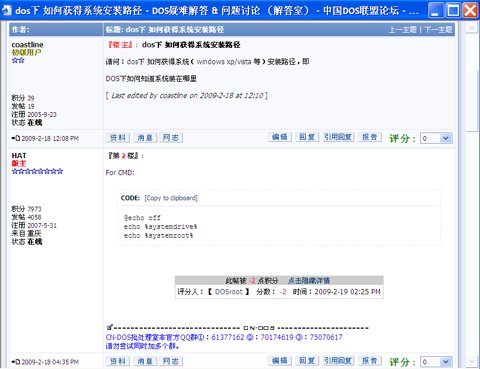Click 报告 button in HAT's post
Screen dimensions: 480x369
[x=370, y=360]
